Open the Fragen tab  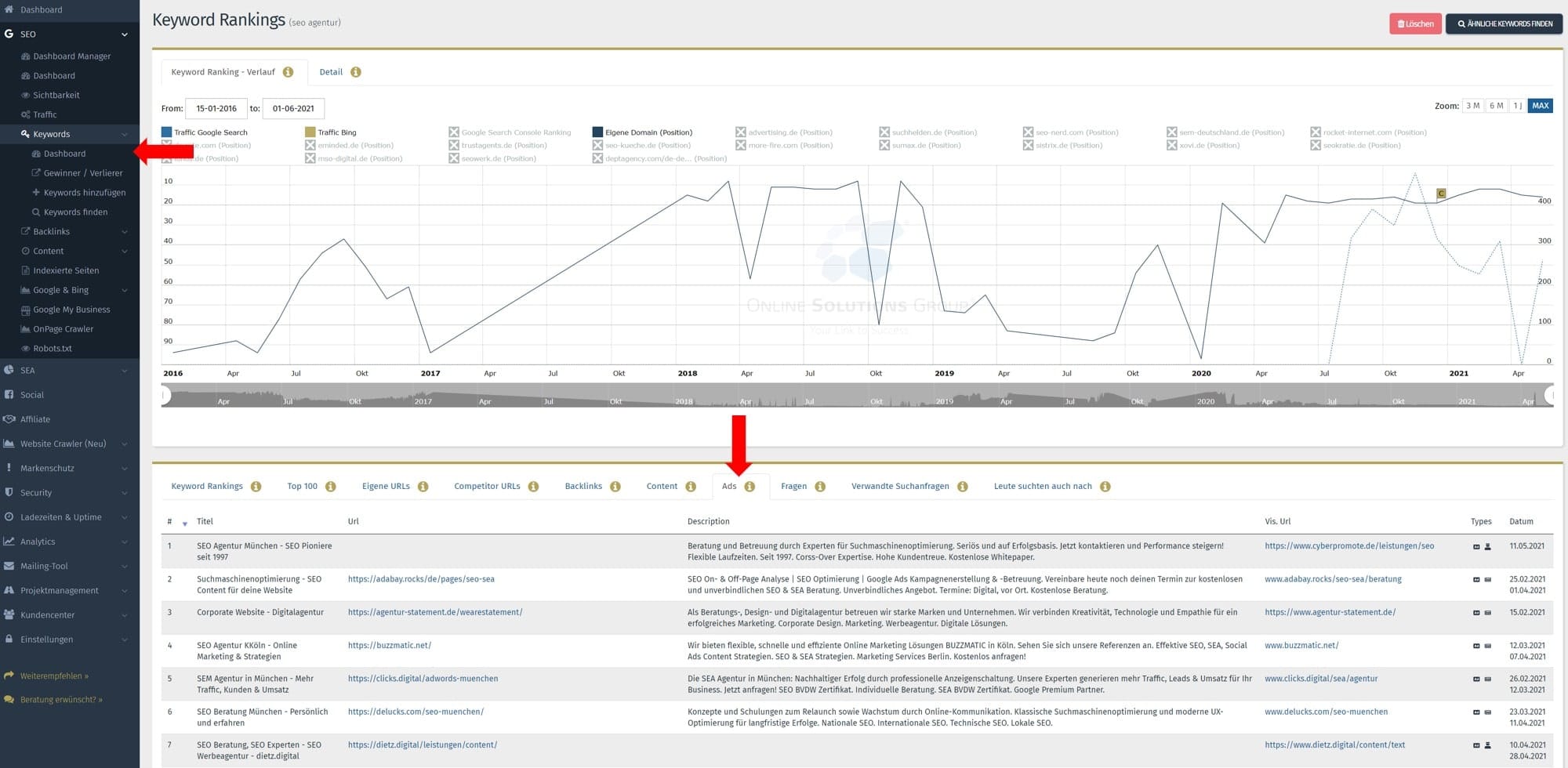coord(793,487)
